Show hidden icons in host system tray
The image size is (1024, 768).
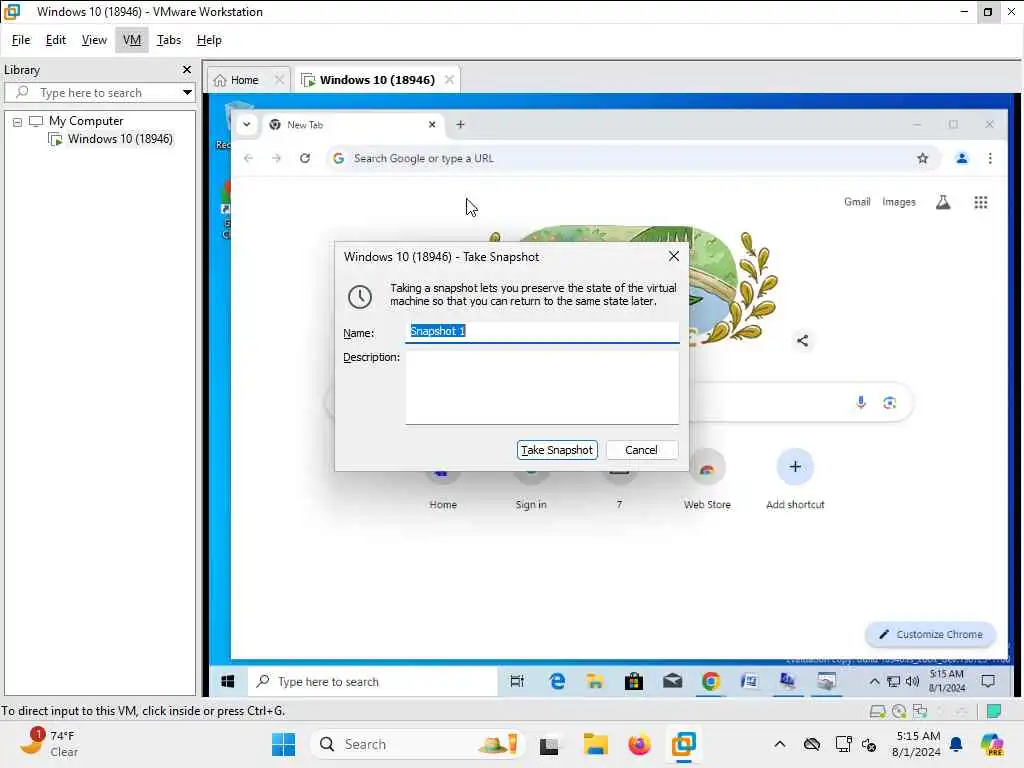point(780,744)
